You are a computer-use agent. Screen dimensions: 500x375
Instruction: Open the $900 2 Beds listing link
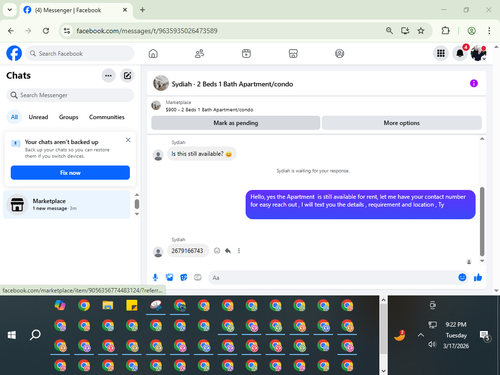pos(209,110)
